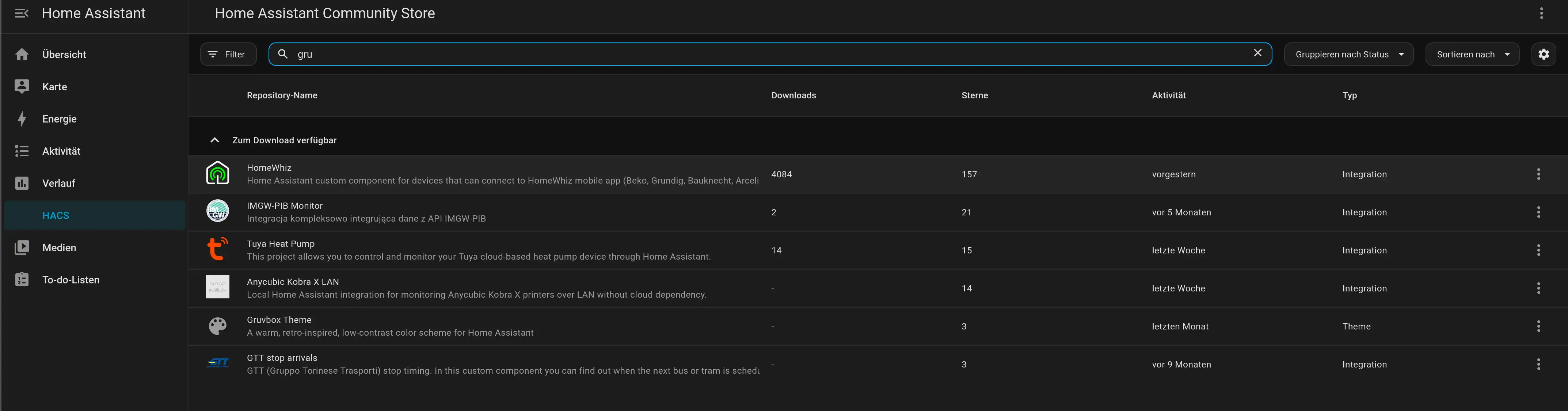Open the To-do-Listen clipboard icon
This screenshot has height=411, width=1568.
[22, 280]
